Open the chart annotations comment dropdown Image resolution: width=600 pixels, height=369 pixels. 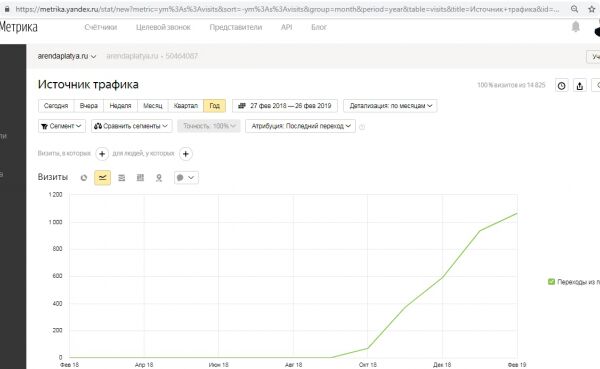(186, 178)
